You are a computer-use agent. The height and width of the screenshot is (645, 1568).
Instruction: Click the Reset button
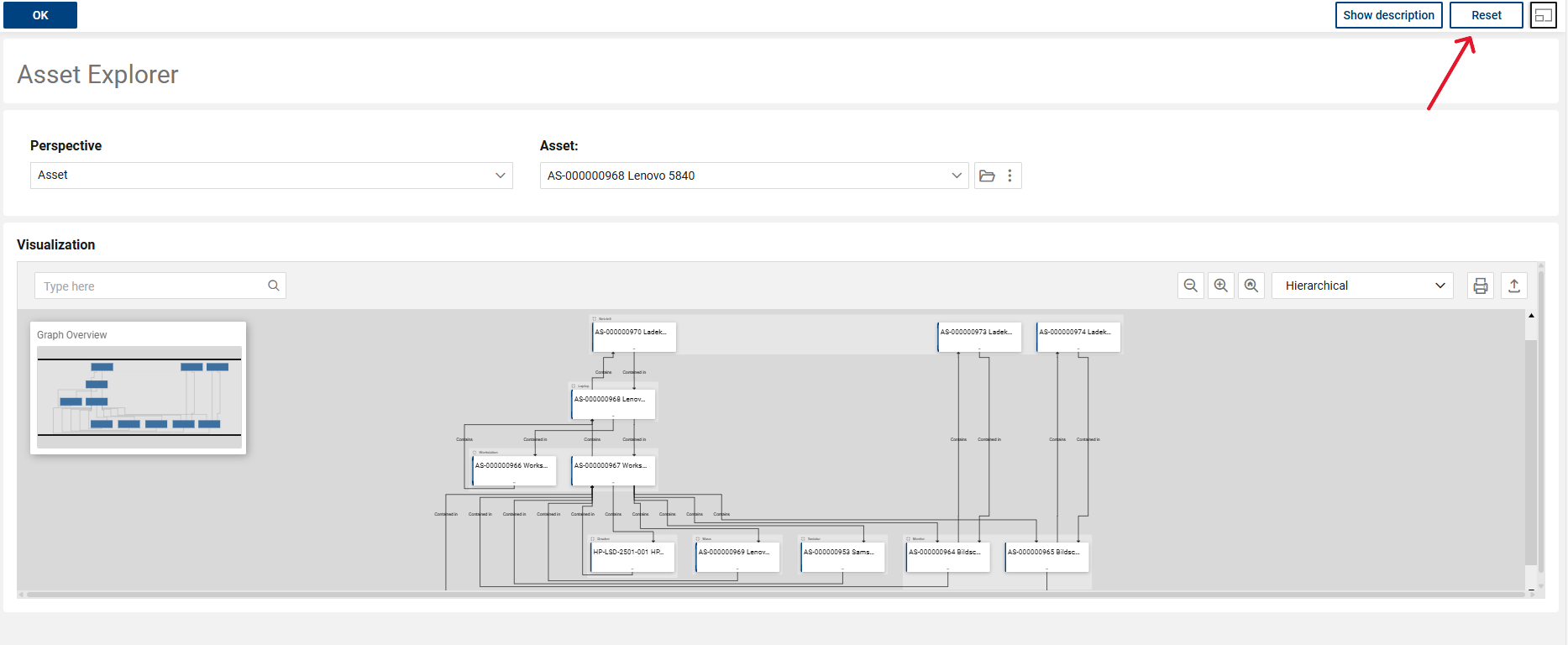pyautogui.click(x=1486, y=15)
